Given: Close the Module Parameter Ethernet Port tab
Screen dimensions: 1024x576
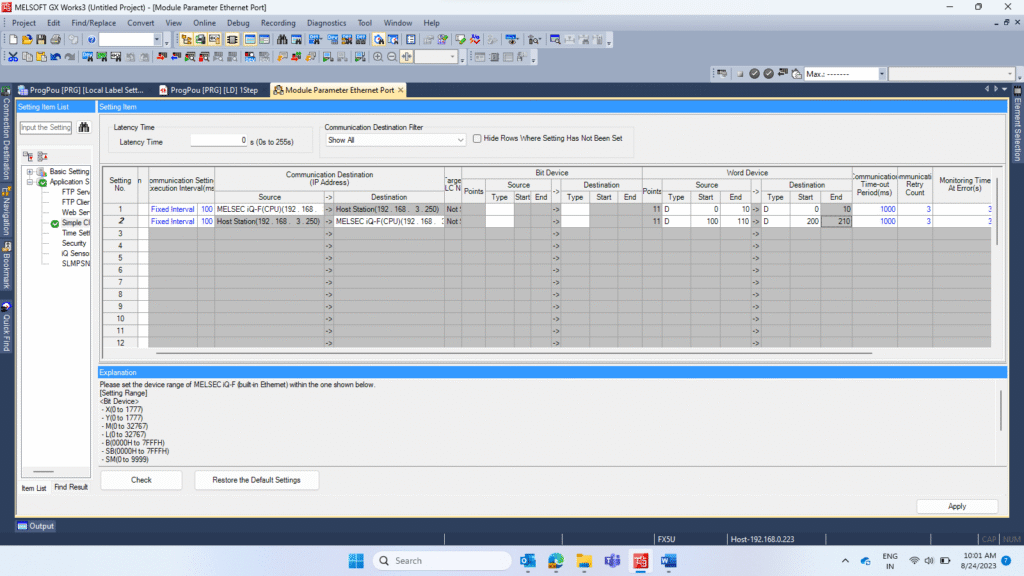Looking at the screenshot, I should tap(400, 90).
